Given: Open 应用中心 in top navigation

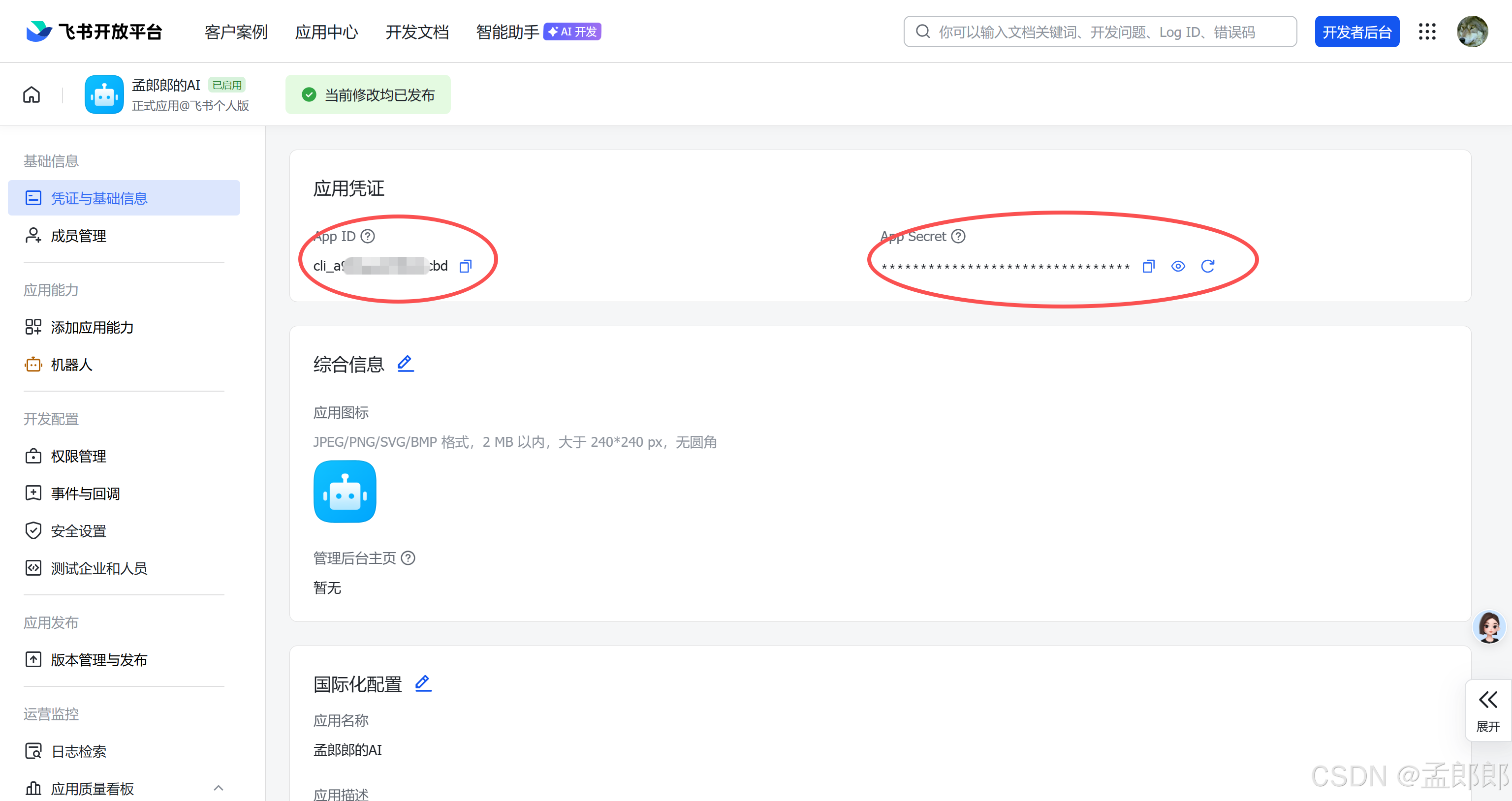Looking at the screenshot, I should [x=326, y=31].
